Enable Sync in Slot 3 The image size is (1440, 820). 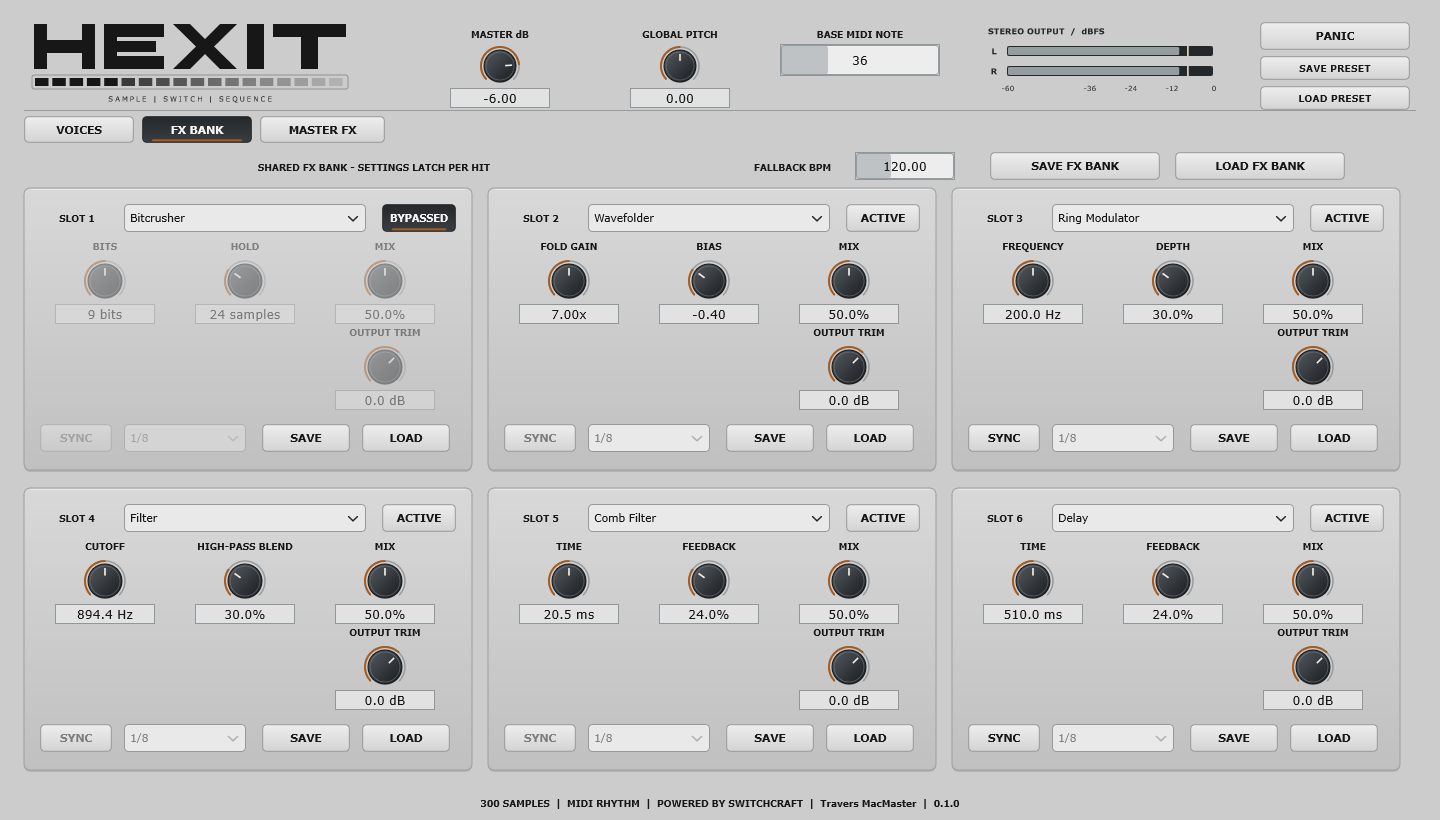[1004, 438]
